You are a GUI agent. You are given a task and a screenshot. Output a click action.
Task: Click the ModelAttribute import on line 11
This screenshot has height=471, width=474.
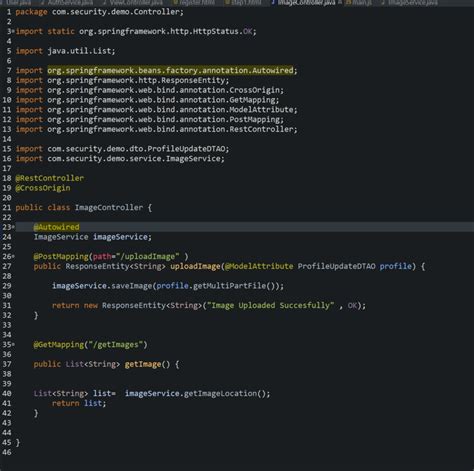point(170,110)
